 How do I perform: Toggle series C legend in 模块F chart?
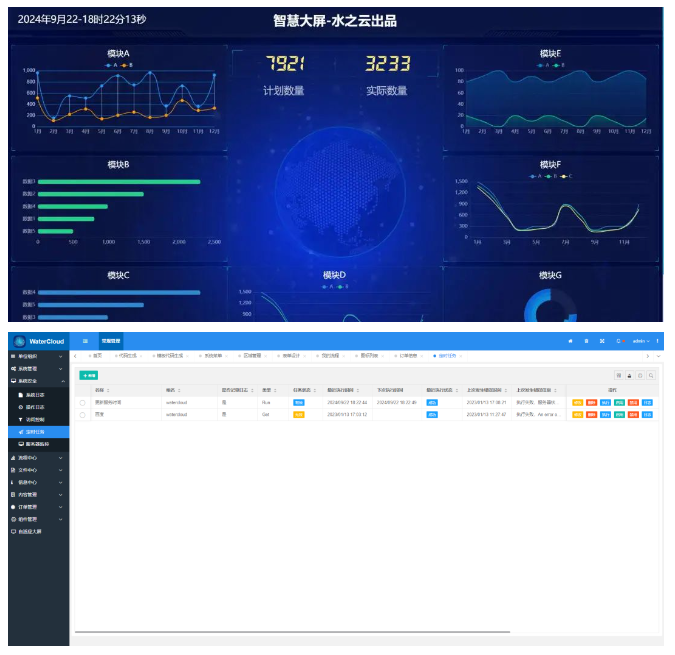click(567, 176)
